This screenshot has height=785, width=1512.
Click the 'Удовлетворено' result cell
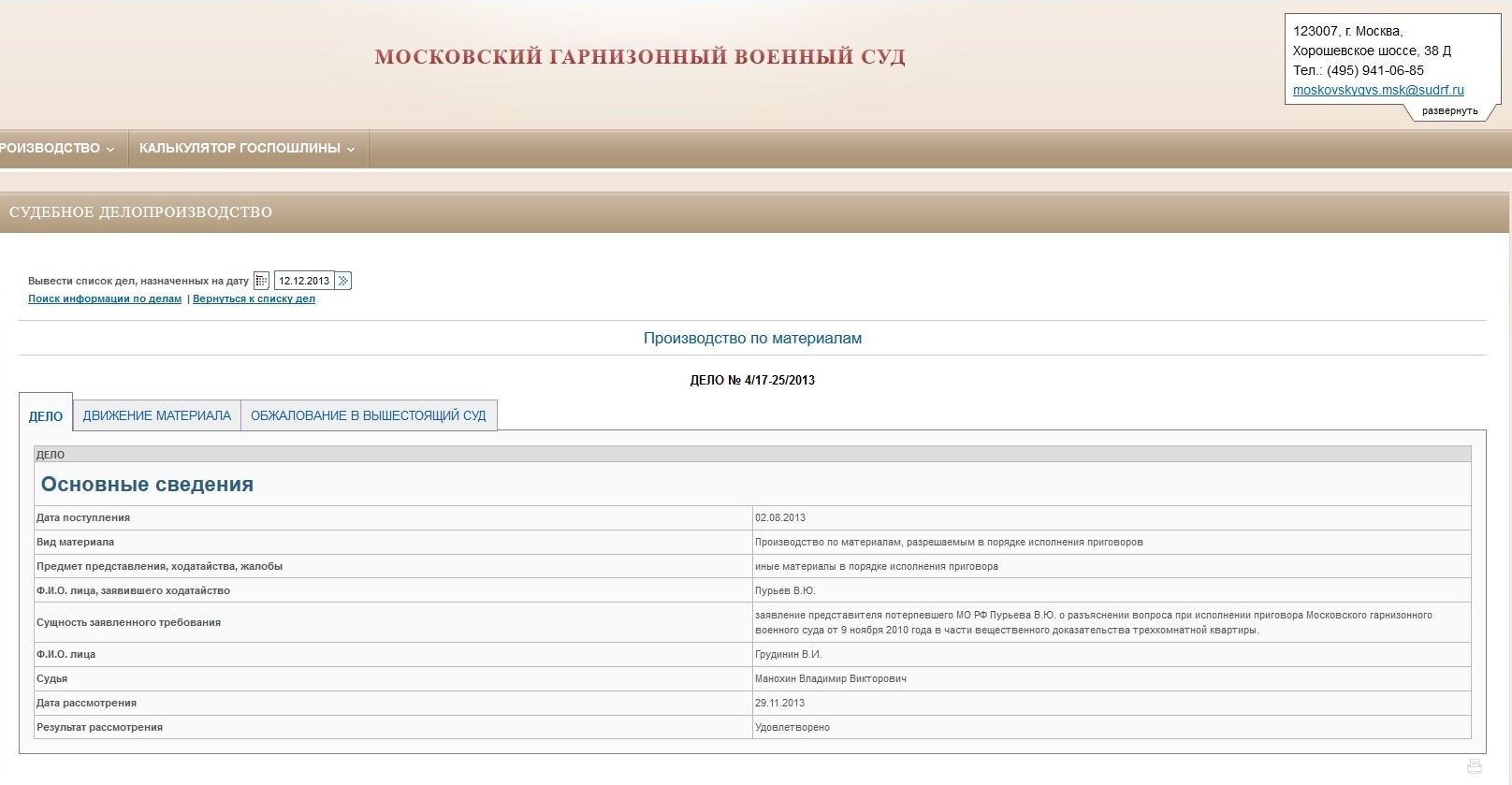pos(792,727)
